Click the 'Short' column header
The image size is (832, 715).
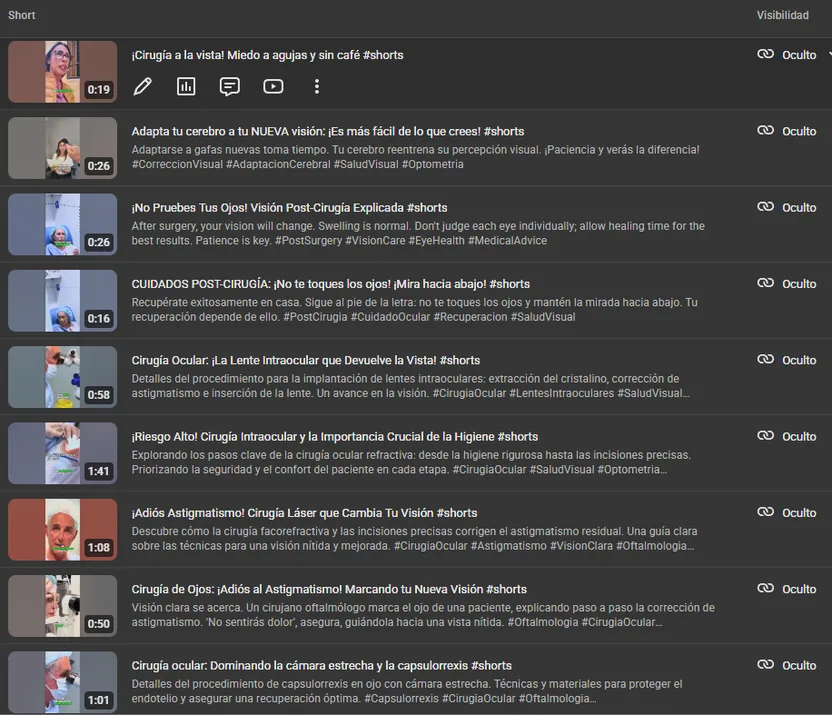[x=22, y=15]
